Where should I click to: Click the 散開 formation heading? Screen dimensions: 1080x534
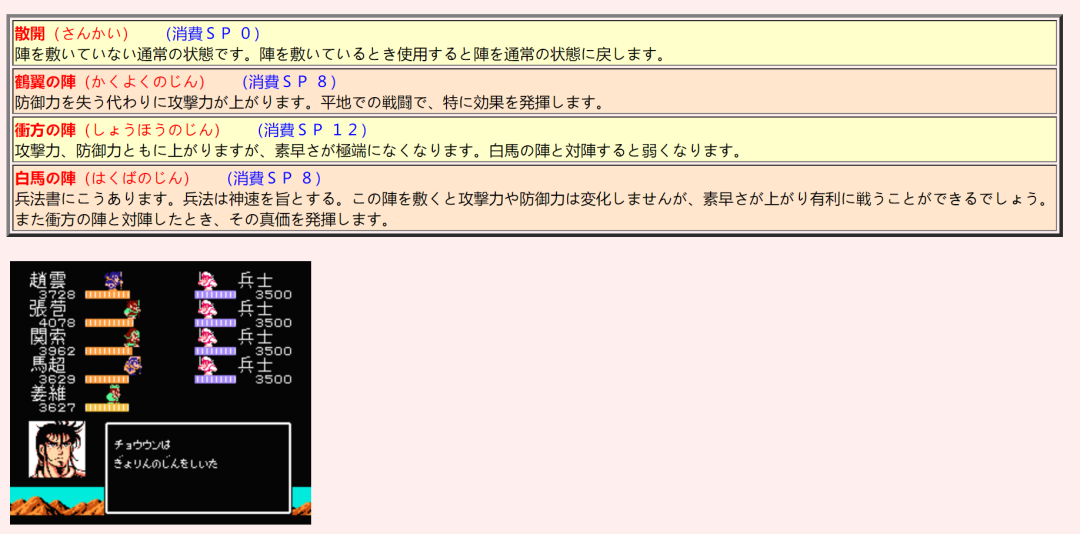coord(31,33)
